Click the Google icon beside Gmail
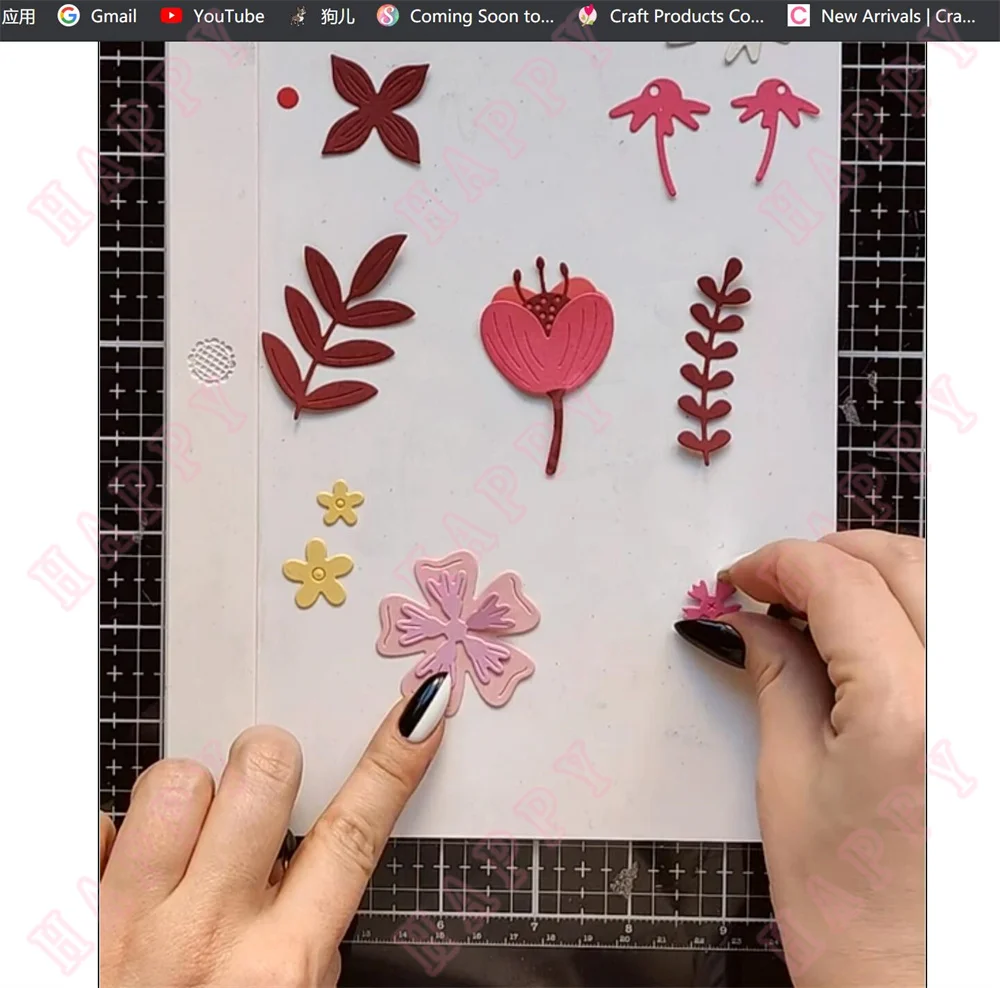The image size is (1000, 988). (x=69, y=15)
